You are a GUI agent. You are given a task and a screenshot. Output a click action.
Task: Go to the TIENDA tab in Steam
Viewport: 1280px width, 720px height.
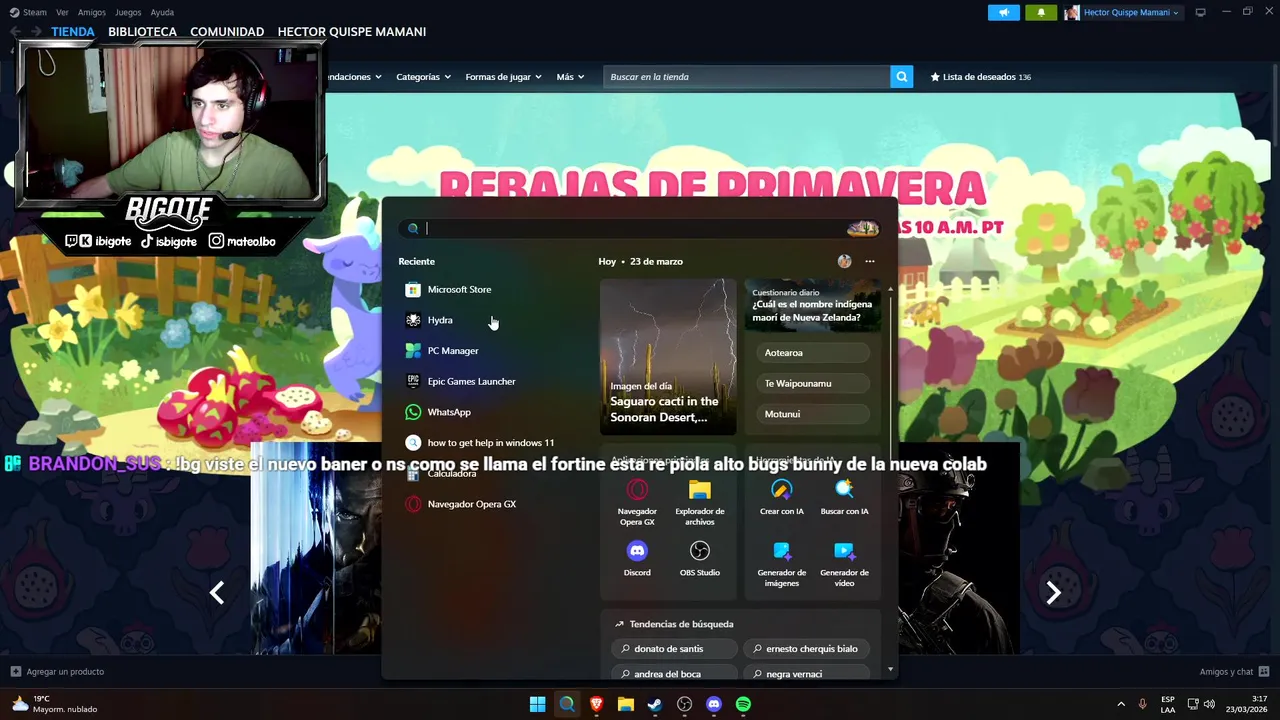[73, 32]
